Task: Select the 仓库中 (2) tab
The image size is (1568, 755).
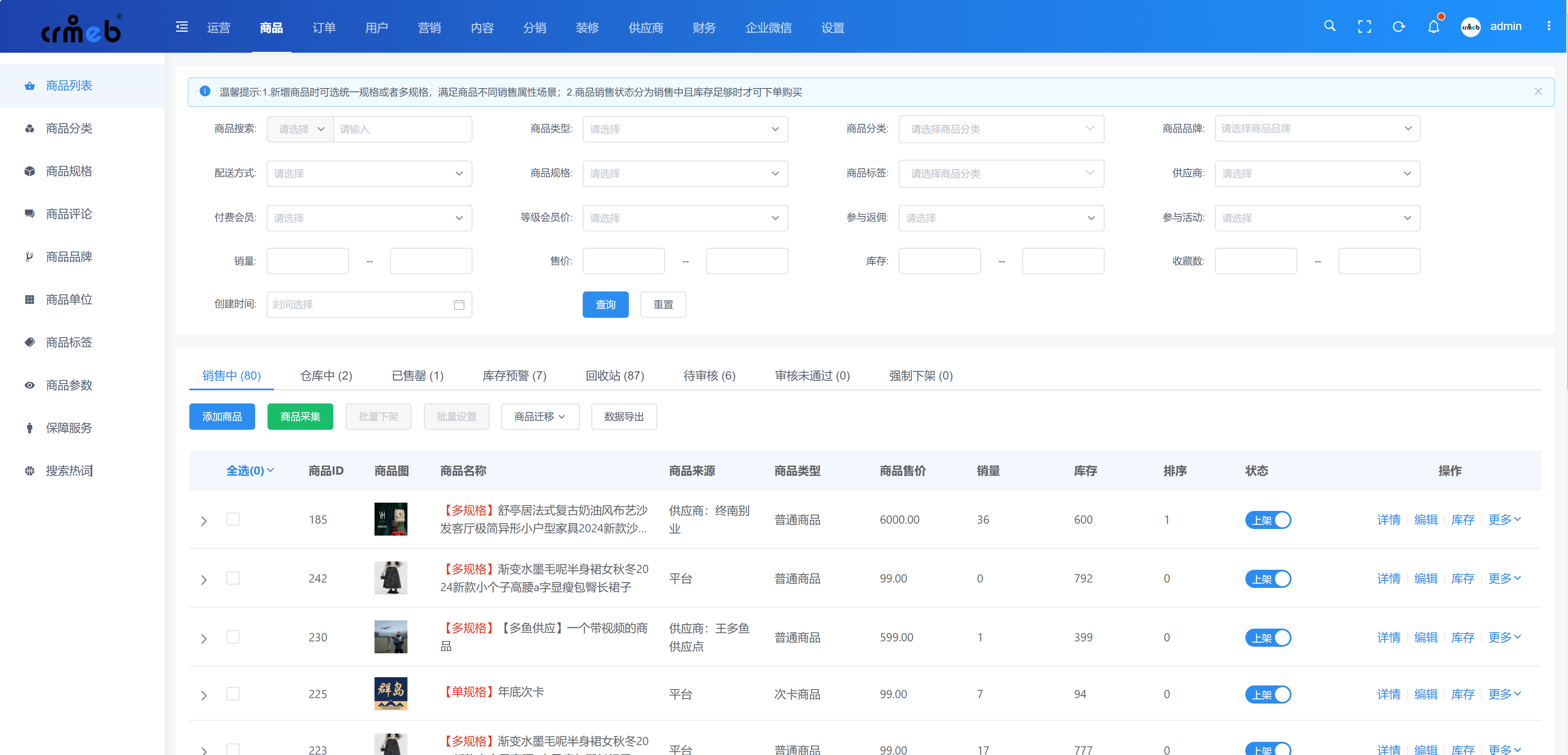Action: [x=326, y=376]
